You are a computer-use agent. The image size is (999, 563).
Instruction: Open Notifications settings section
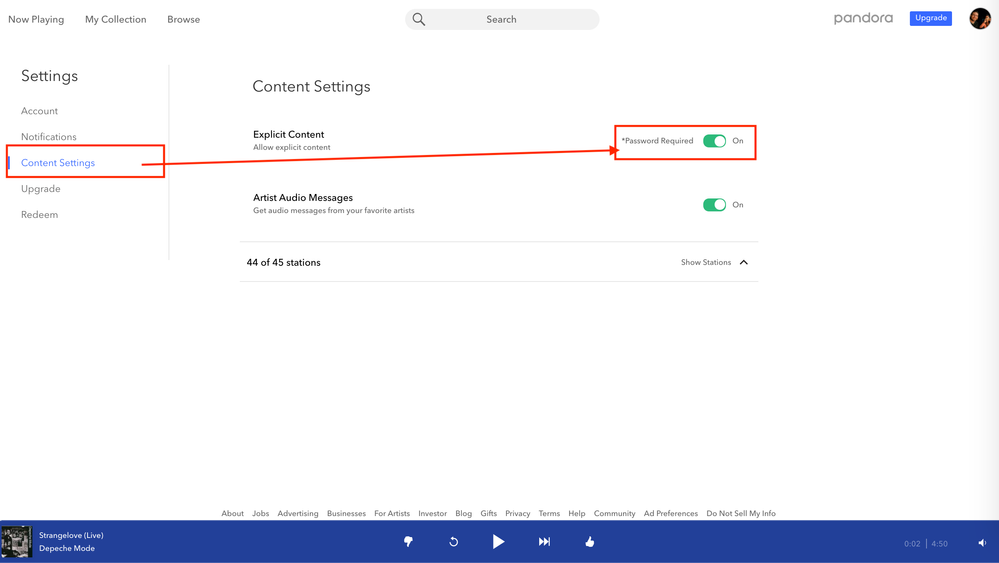coord(48,137)
